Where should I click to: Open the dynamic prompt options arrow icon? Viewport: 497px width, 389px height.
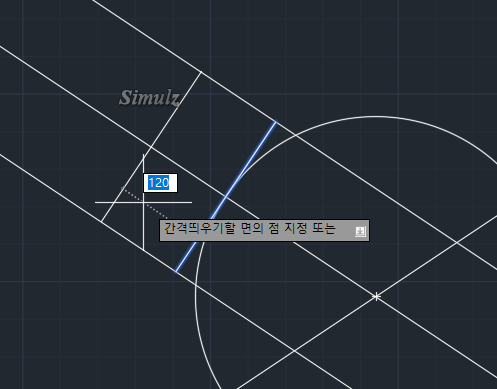coord(360,231)
